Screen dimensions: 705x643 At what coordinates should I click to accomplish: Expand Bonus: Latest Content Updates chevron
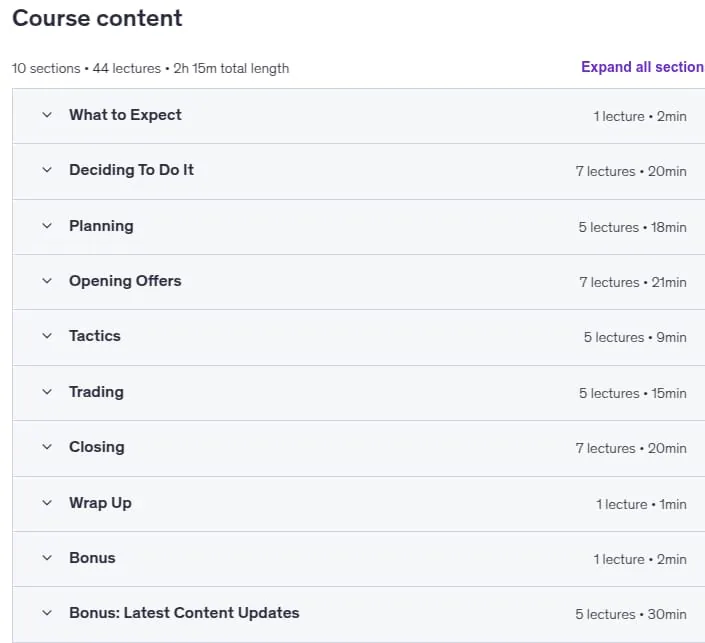[x=47, y=612]
